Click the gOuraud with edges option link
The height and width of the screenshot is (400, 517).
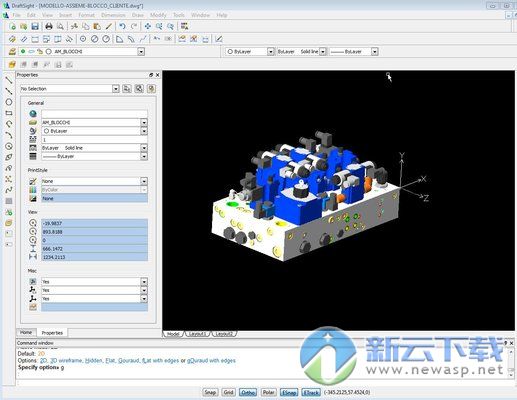(x=211, y=361)
